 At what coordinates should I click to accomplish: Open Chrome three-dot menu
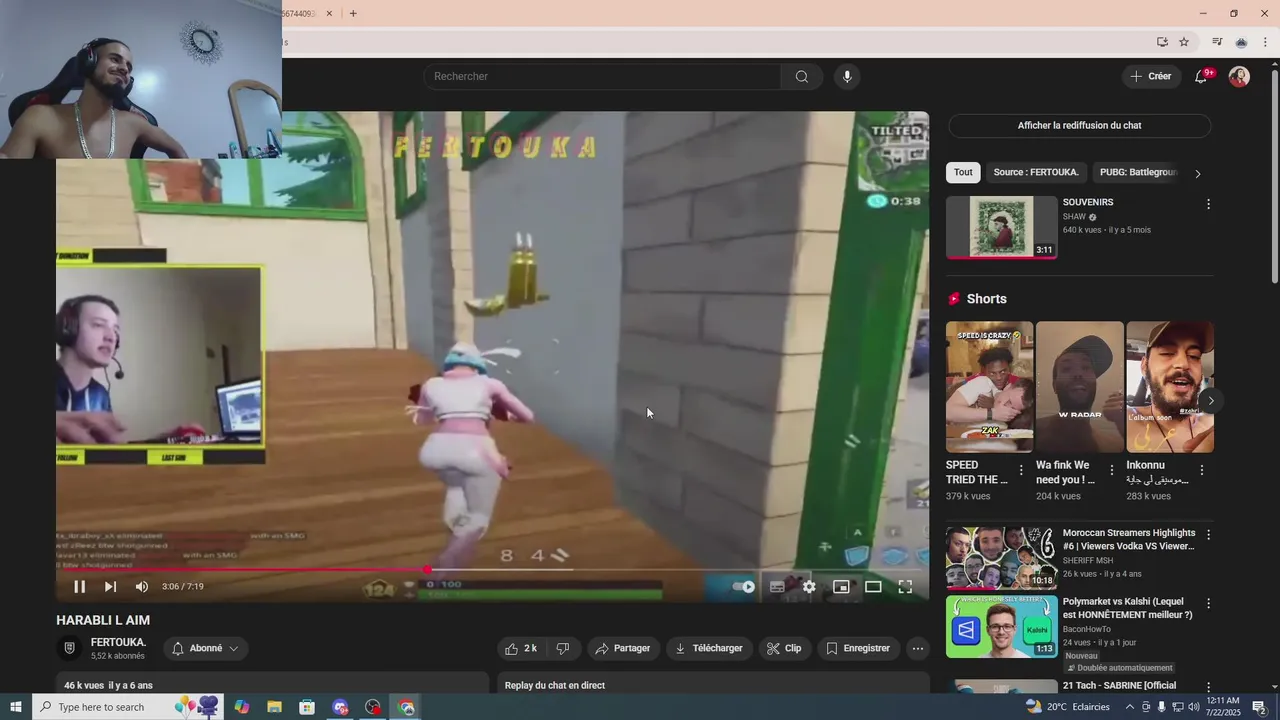coord(1265,42)
